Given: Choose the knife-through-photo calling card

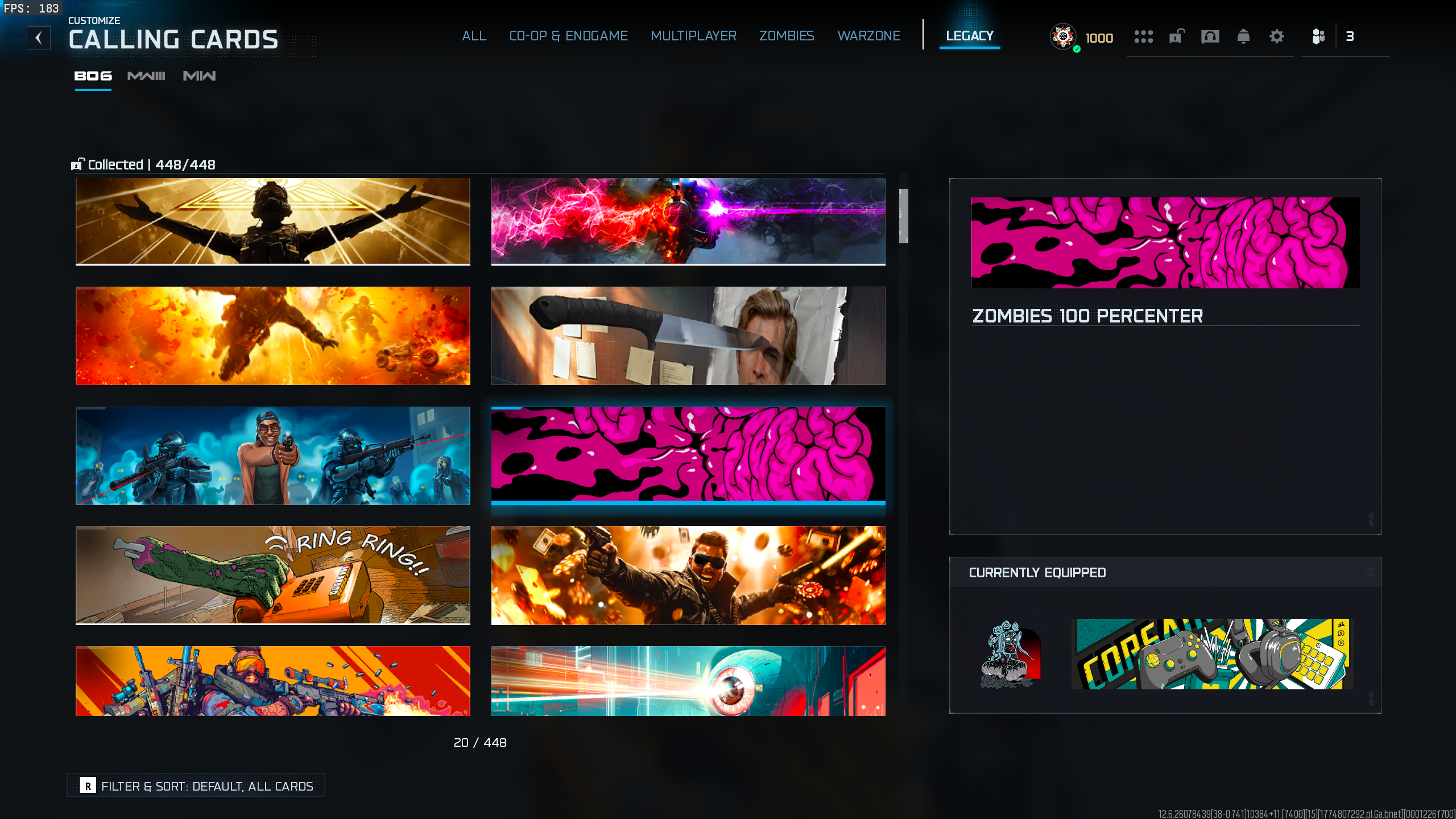Looking at the screenshot, I should (688, 336).
